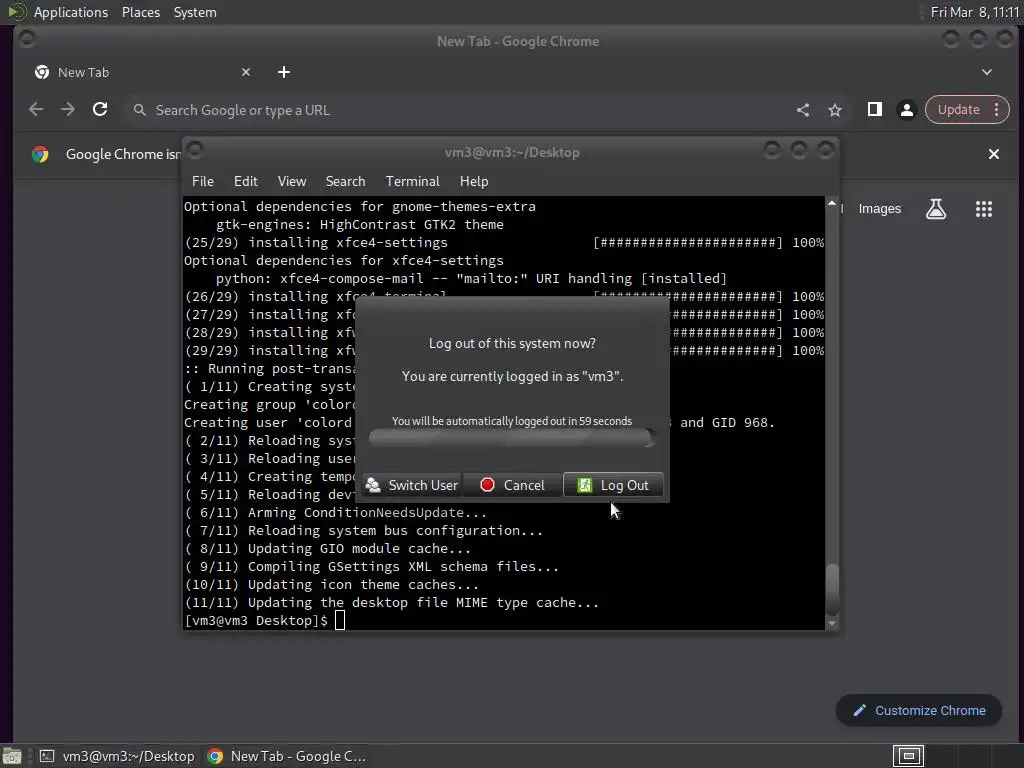Dismiss the Chrome infobar with X
This screenshot has height=768, width=1024.
pyautogui.click(x=994, y=154)
